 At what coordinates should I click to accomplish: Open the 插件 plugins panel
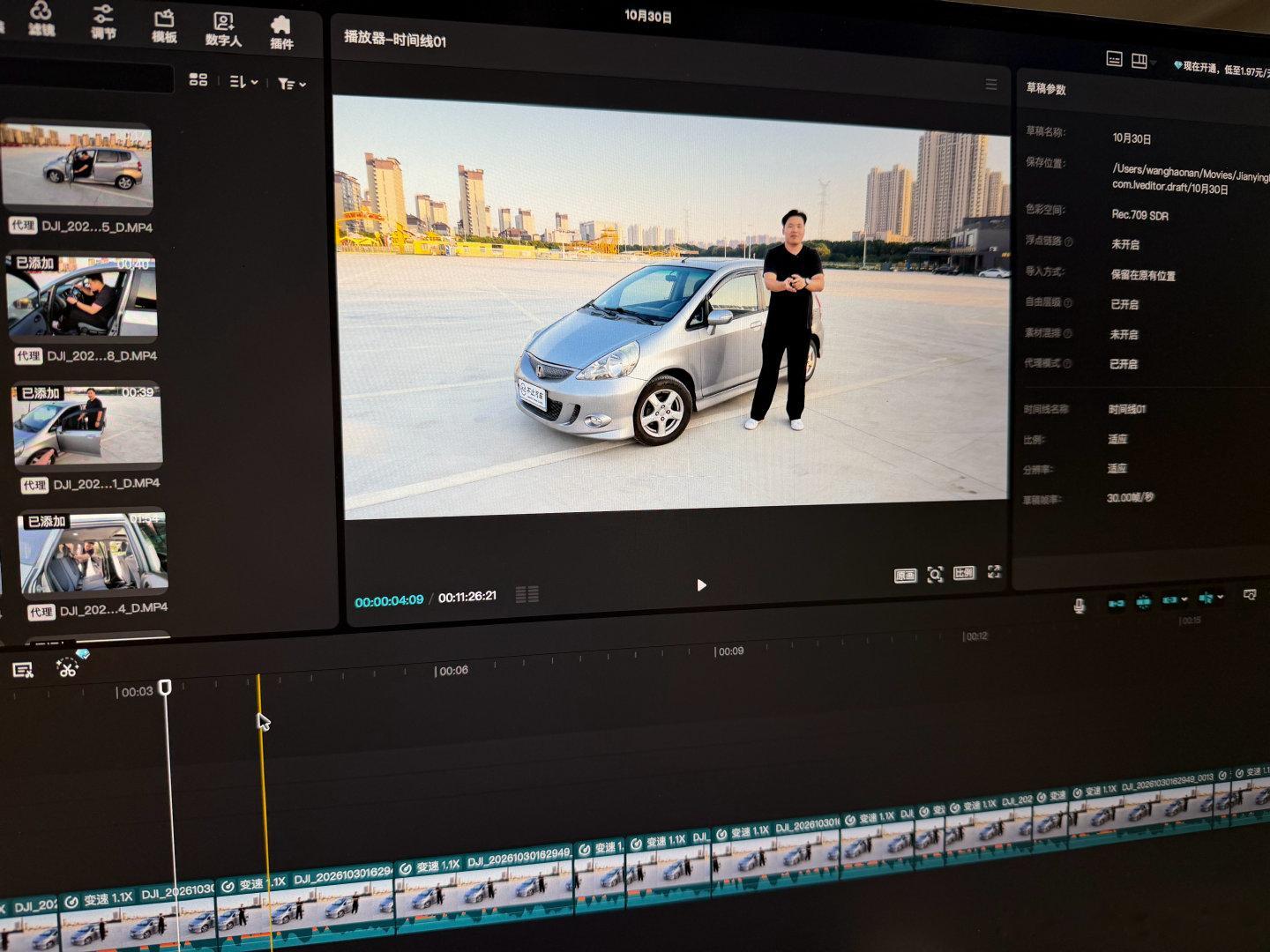click(281, 33)
